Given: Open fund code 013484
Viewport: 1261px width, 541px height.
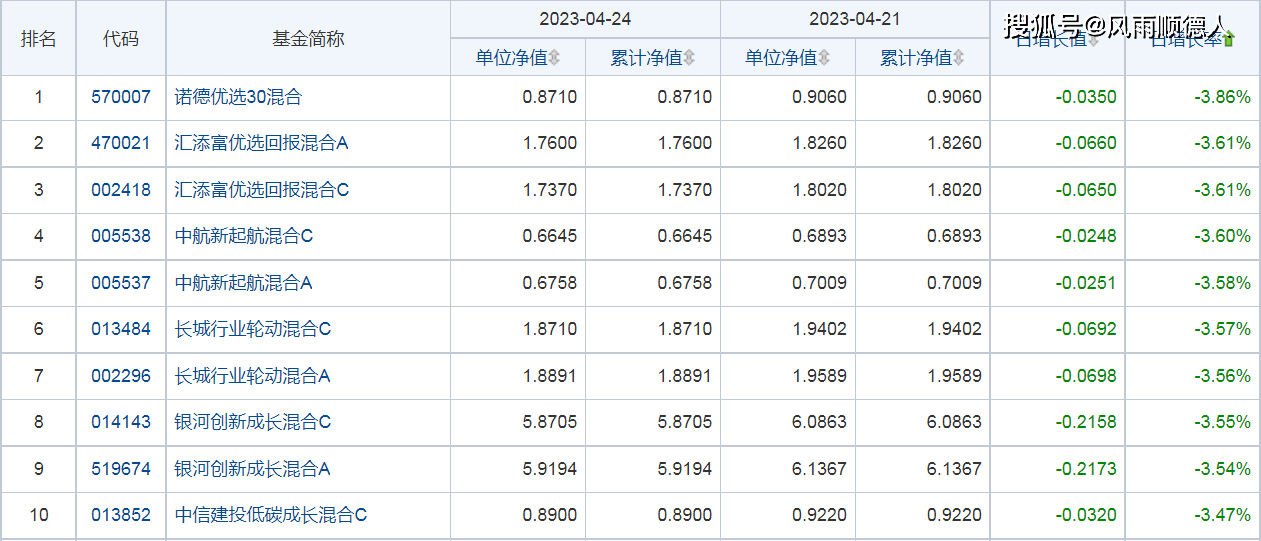Looking at the screenshot, I should [x=121, y=329].
